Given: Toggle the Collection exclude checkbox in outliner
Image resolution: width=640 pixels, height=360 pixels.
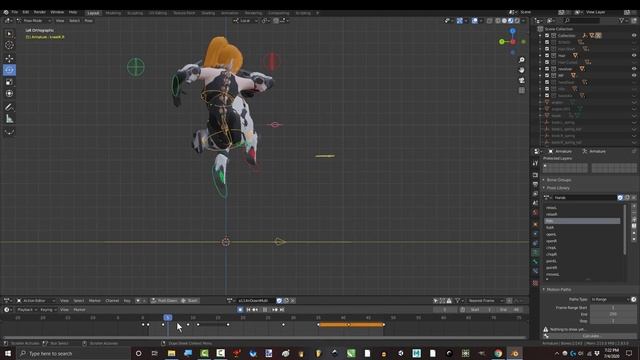Looking at the screenshot, I should (x=547, y=36).
